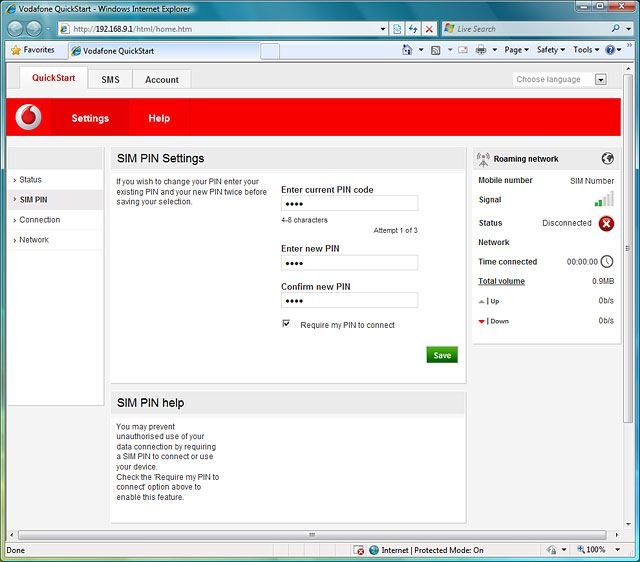Screen dimensions: 640x562
Task: Open the Account tab
Action: (x=161, y=79)
